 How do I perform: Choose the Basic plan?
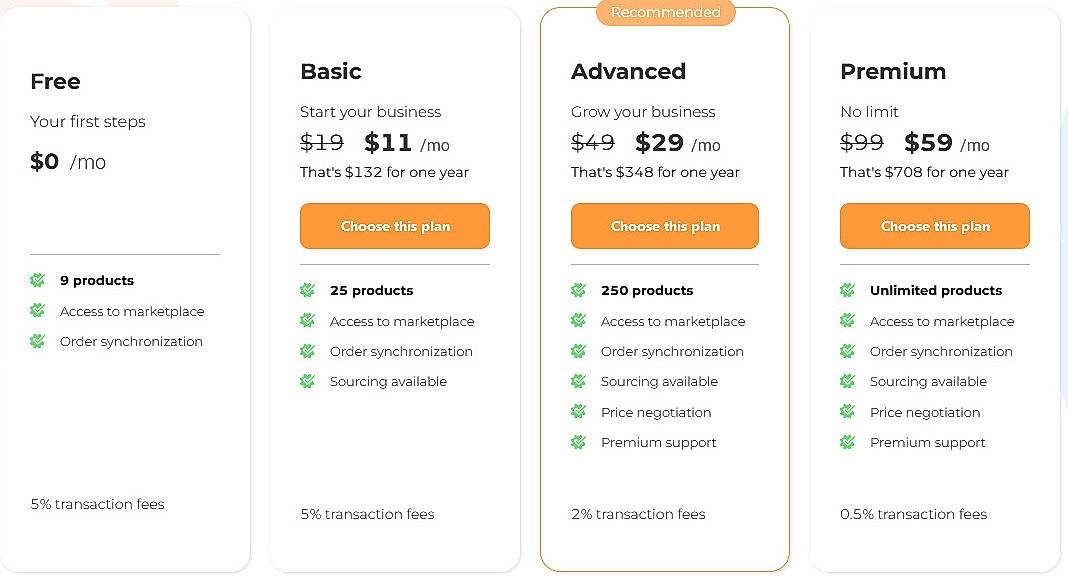coord(394,226)
